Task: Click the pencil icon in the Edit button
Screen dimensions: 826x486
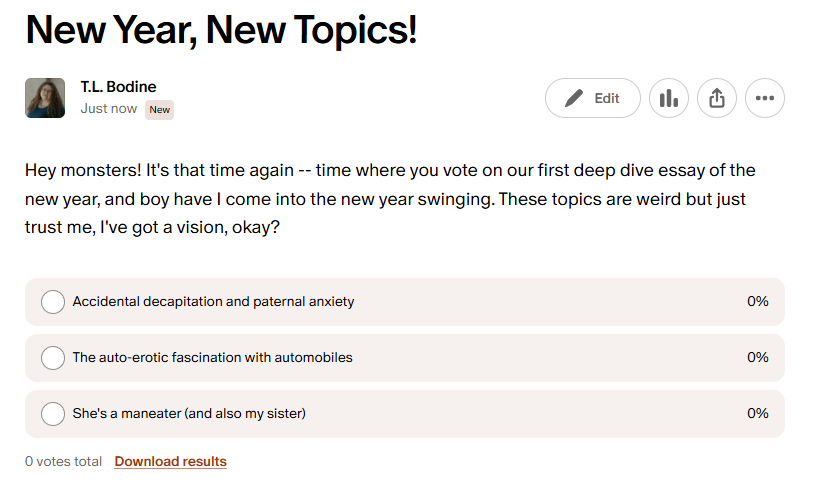Action: coord(574,98)
